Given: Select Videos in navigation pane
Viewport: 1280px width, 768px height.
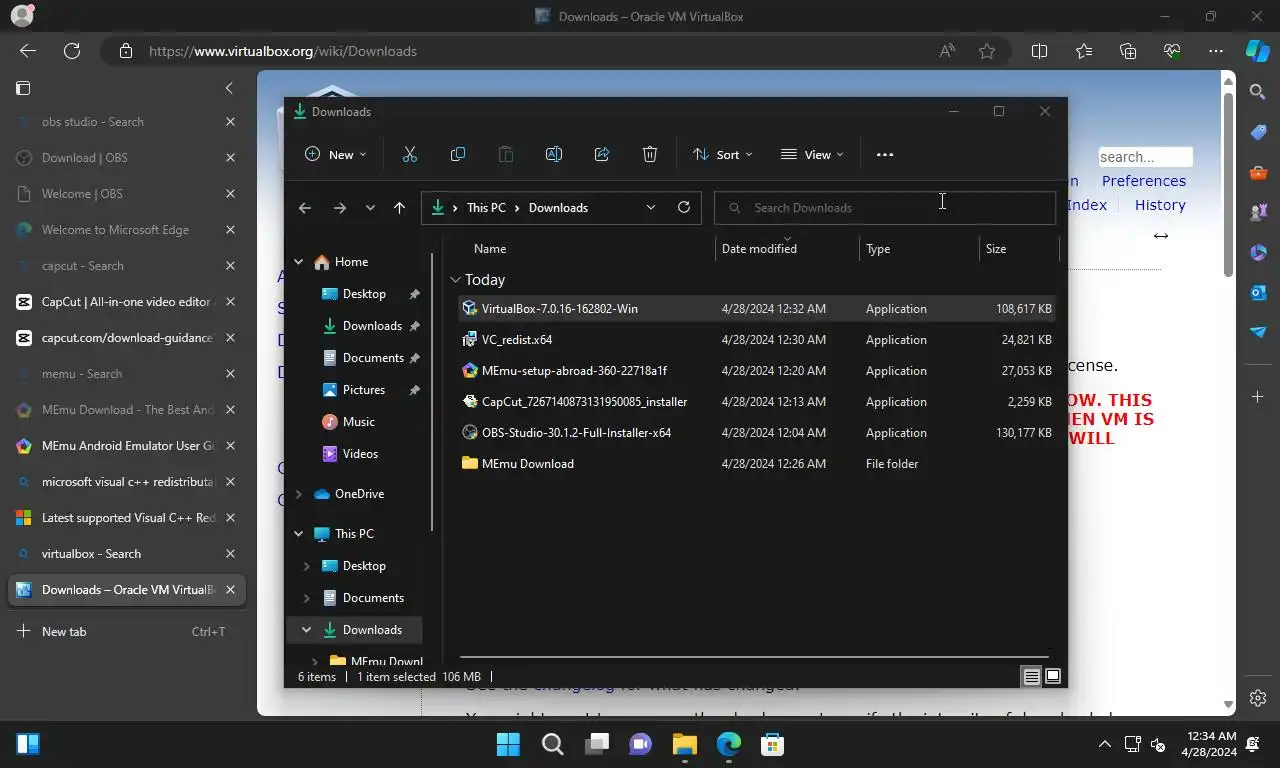Looking at the screenshot, I should click(x=360, y=454).
